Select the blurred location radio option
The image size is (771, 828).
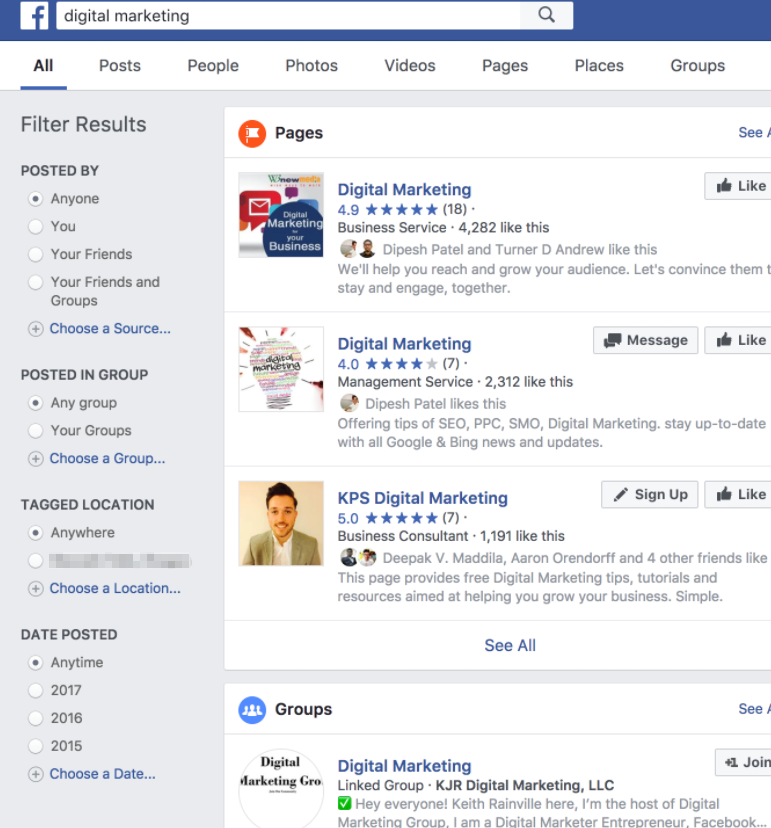(x=35, y=561)
